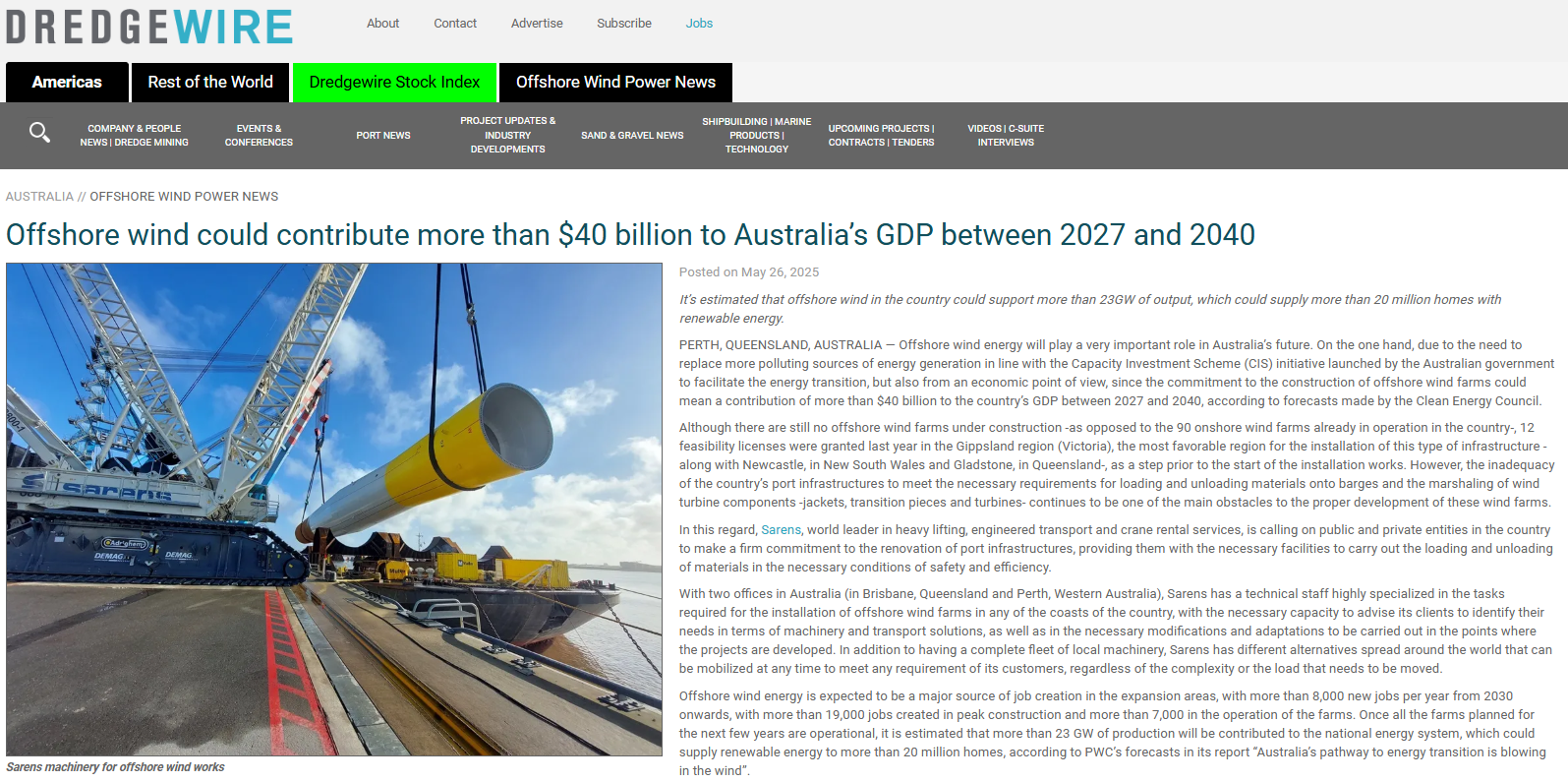Image resolution: width=1568 pixels, height=782 pixels.
Task: Open Shipbuilding Marine Products Technology menu
Action: (756, 136)
